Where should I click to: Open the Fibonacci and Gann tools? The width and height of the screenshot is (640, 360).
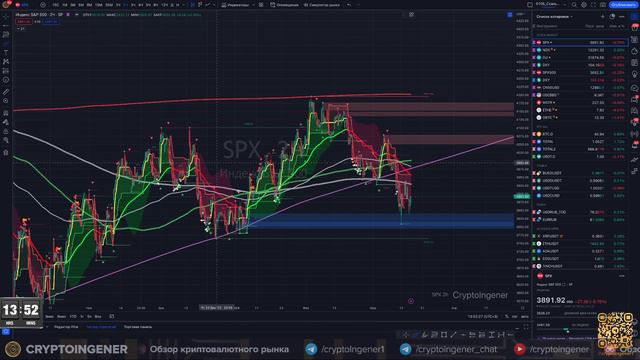[x=6, y=35]
